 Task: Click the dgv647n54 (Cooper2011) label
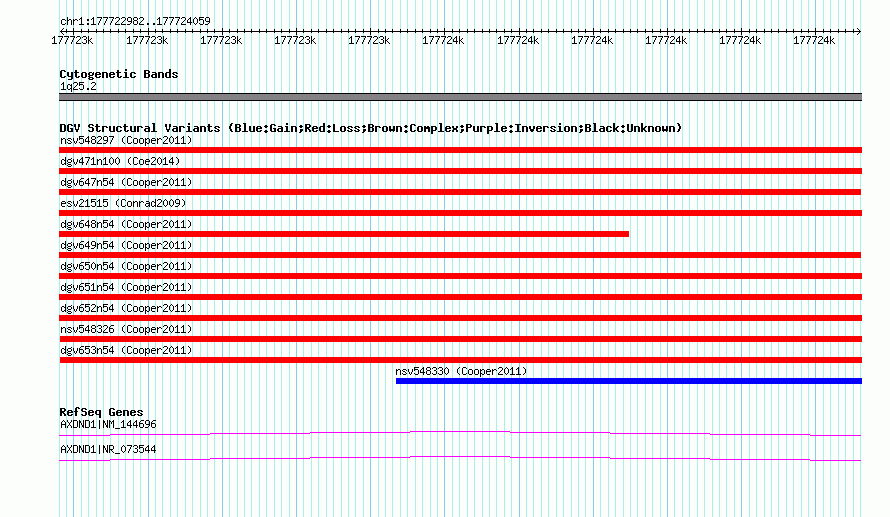click(x=126, y=182)
